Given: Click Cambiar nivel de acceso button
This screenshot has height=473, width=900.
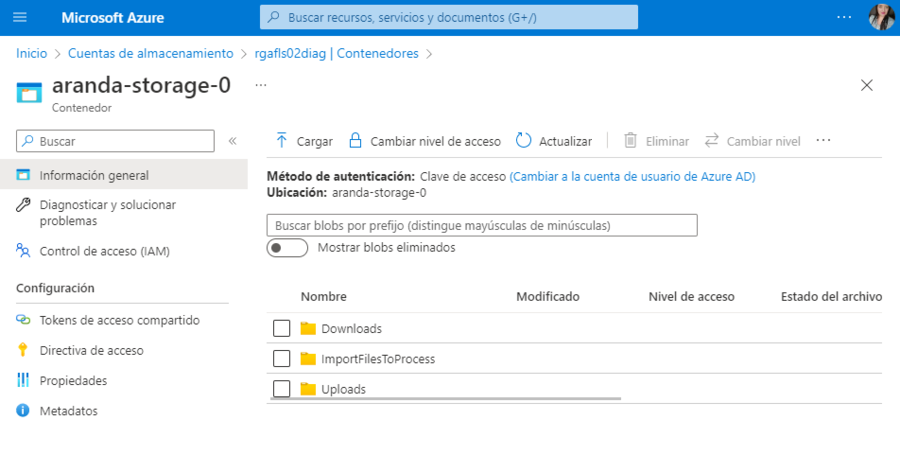Looking at the screenshot, I should point(425,141).
